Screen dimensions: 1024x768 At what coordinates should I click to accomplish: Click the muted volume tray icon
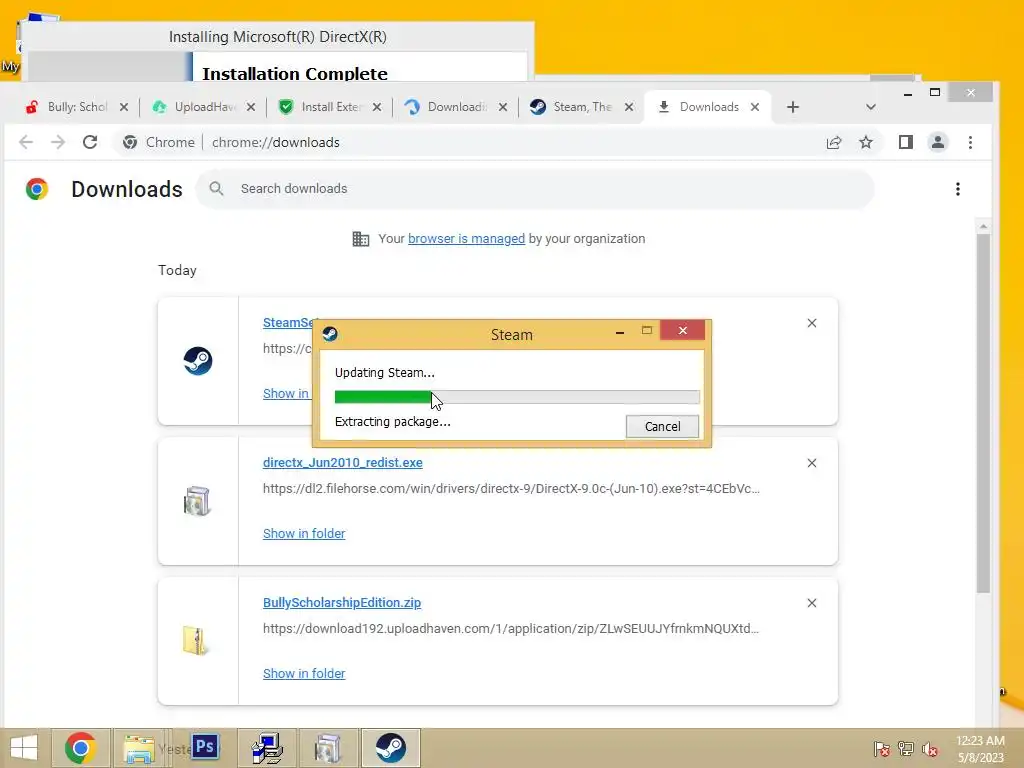click(x=930, y=749)
